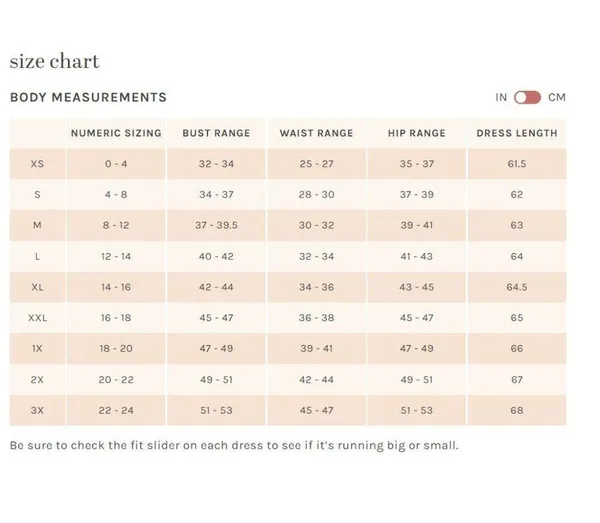Click the Waist Range column header
Viewport: 600px width, 523px height.
coord(316,133)
